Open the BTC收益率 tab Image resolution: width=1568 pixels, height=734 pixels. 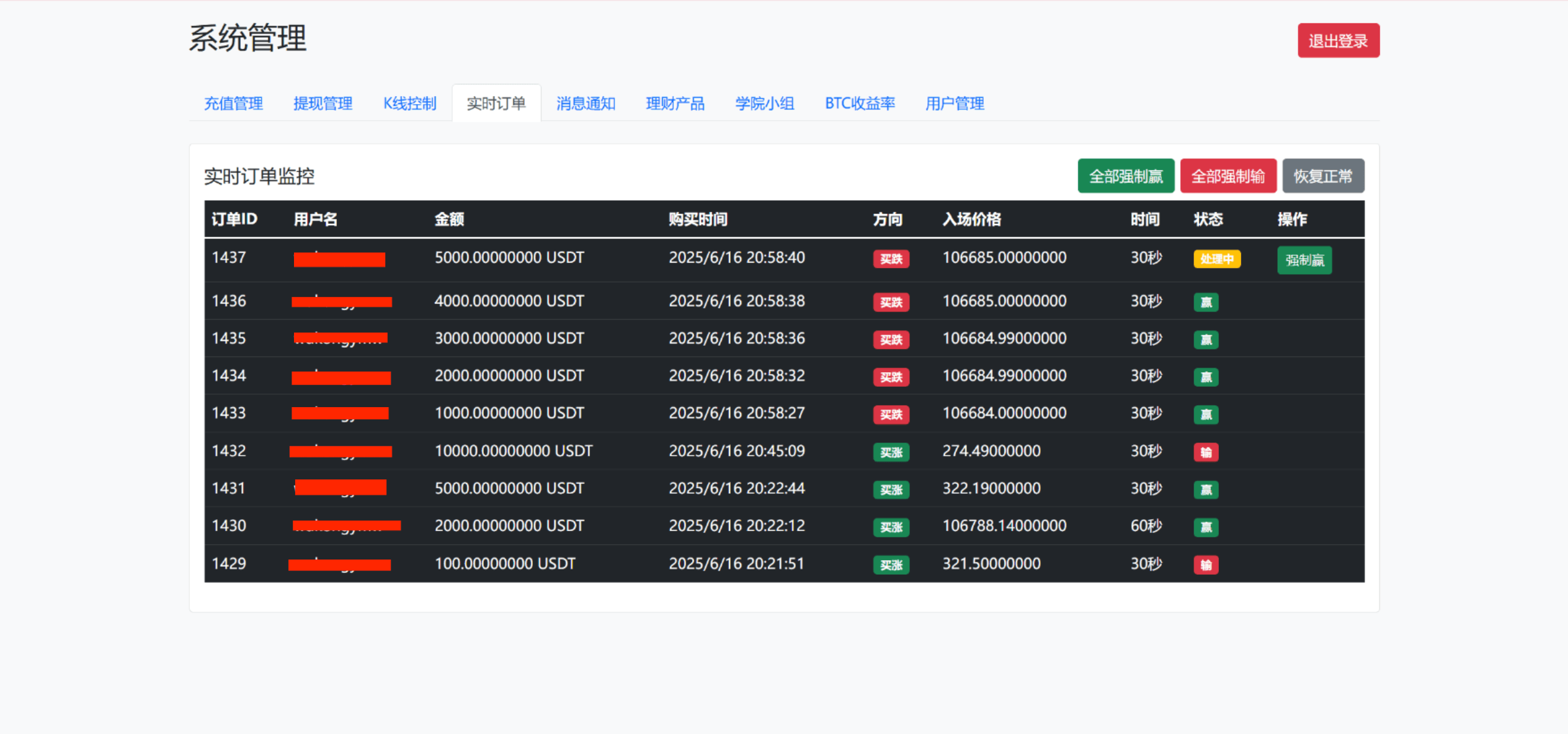point(860,103)
